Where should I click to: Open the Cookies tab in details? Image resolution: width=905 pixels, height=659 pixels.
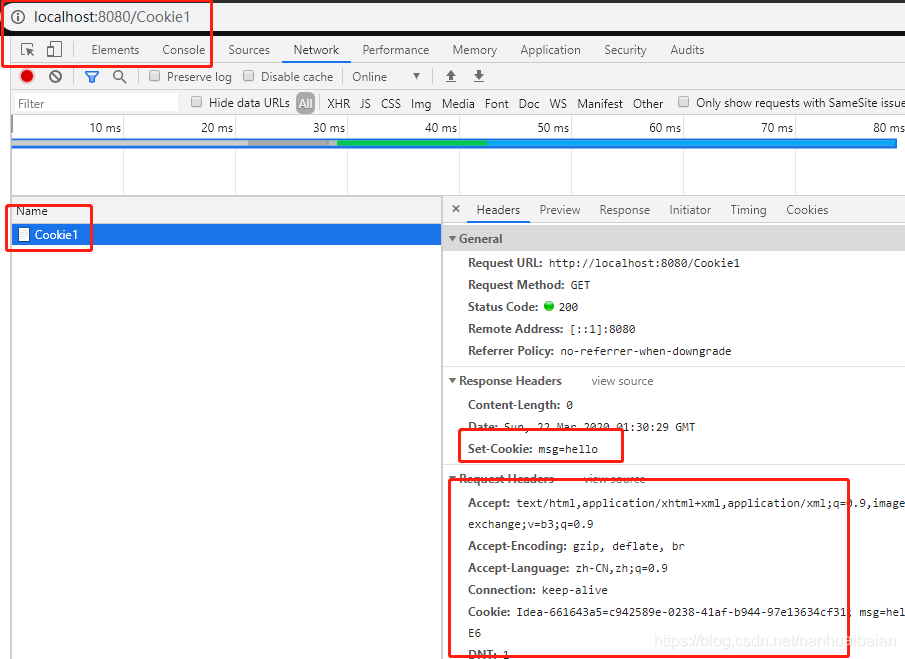[x=807, y=210]
